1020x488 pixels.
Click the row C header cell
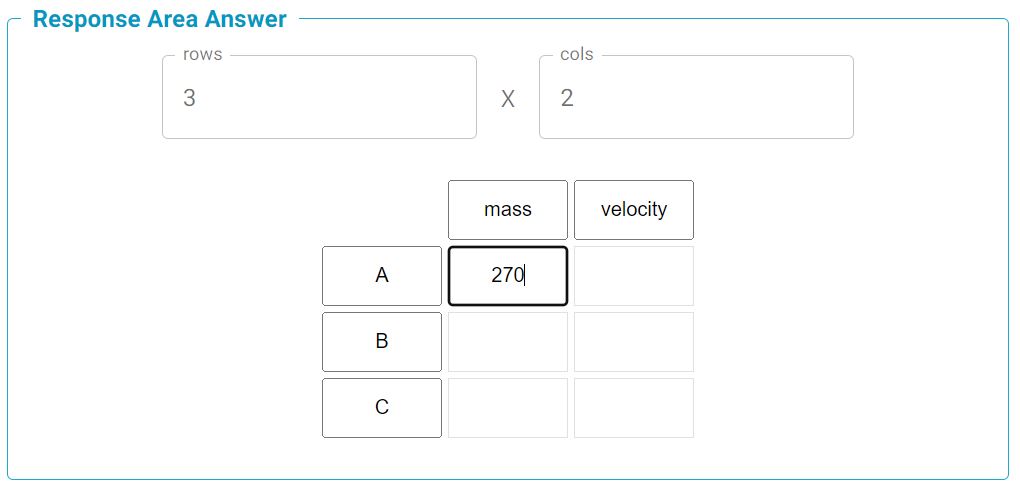(381, 408)
